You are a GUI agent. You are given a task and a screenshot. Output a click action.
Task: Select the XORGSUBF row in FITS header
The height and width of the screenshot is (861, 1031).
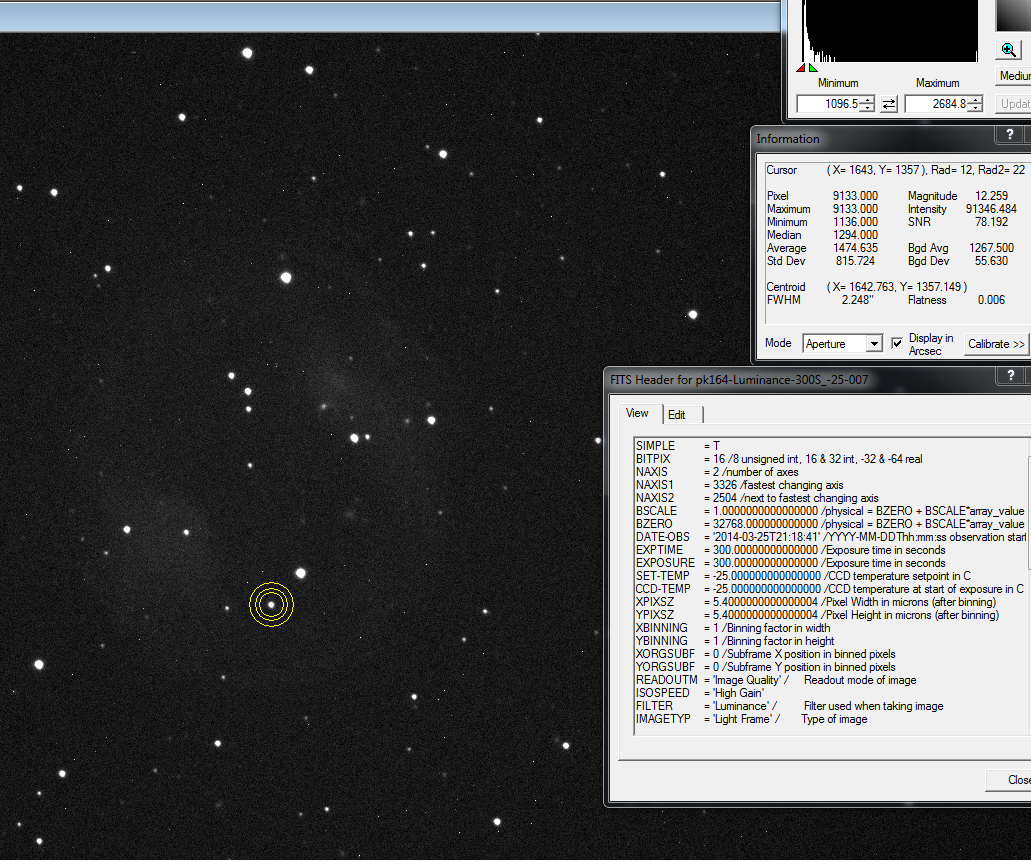830,654
